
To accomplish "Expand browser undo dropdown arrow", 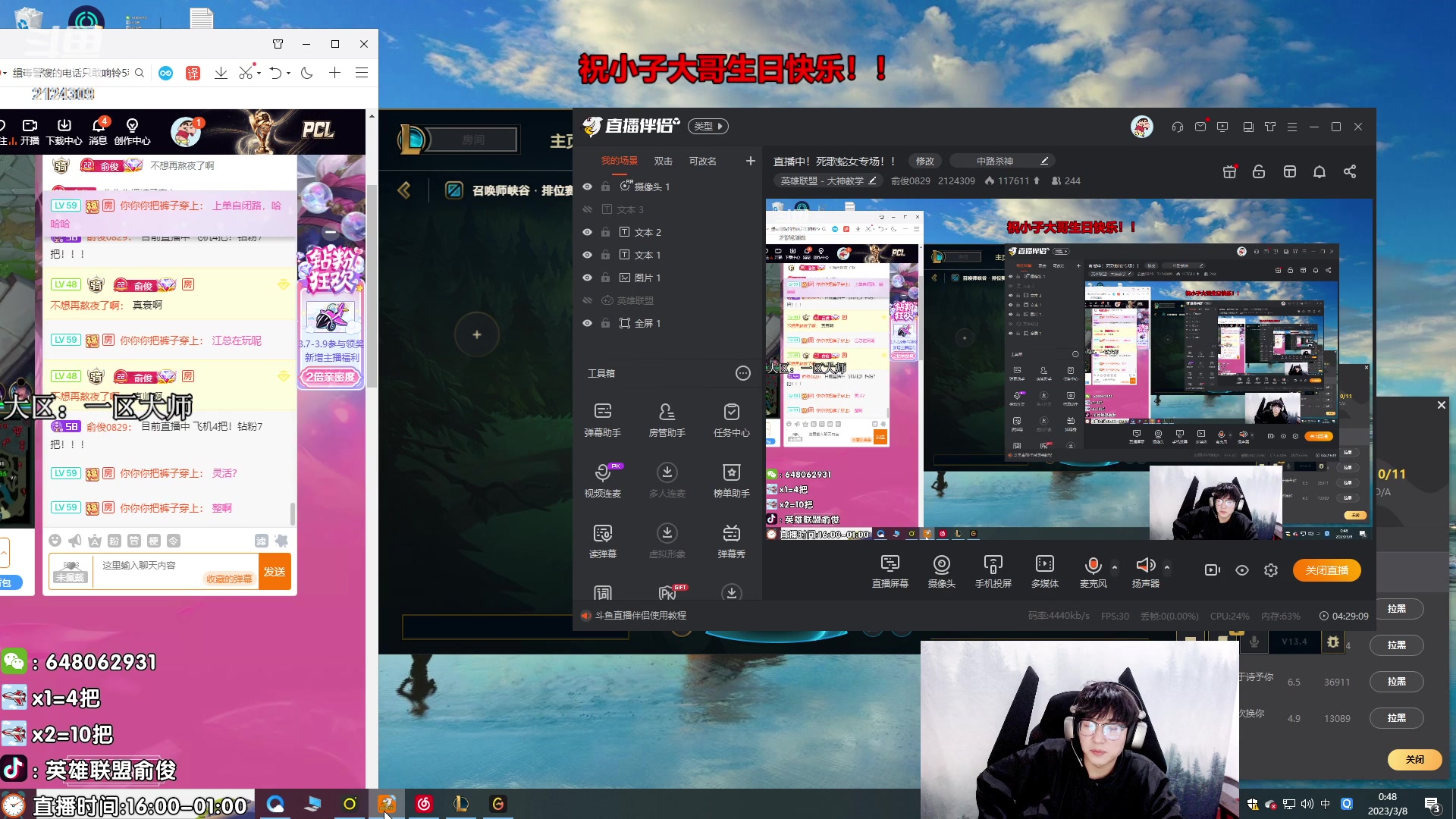I will pos(289,74).
